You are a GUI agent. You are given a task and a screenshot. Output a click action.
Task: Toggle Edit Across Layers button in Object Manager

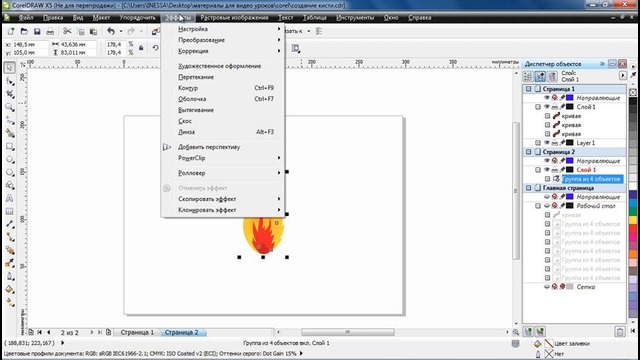pyautogui.click(x=540, y=76)
